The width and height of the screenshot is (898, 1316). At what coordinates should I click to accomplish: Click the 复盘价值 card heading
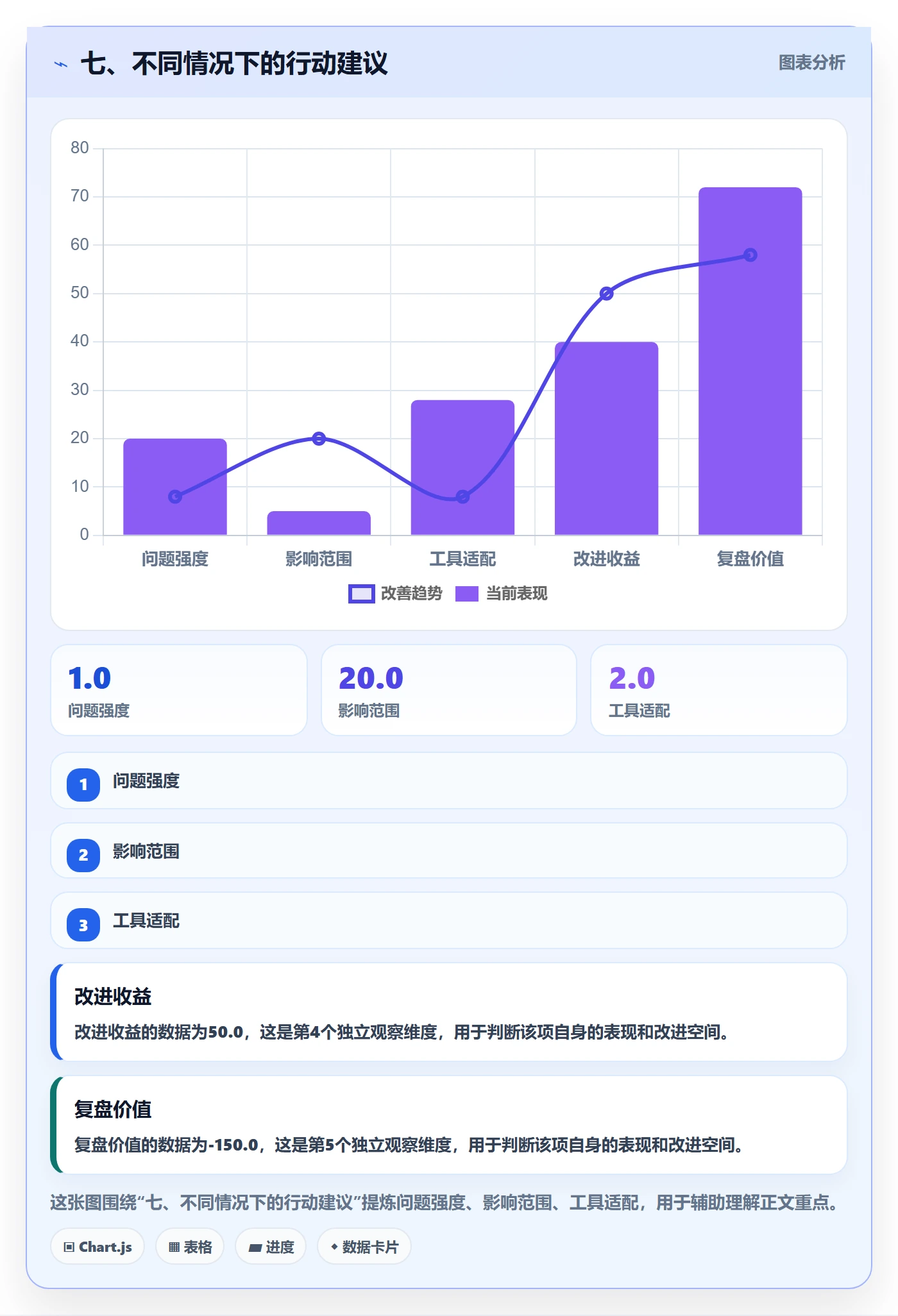click(113, 1109)
